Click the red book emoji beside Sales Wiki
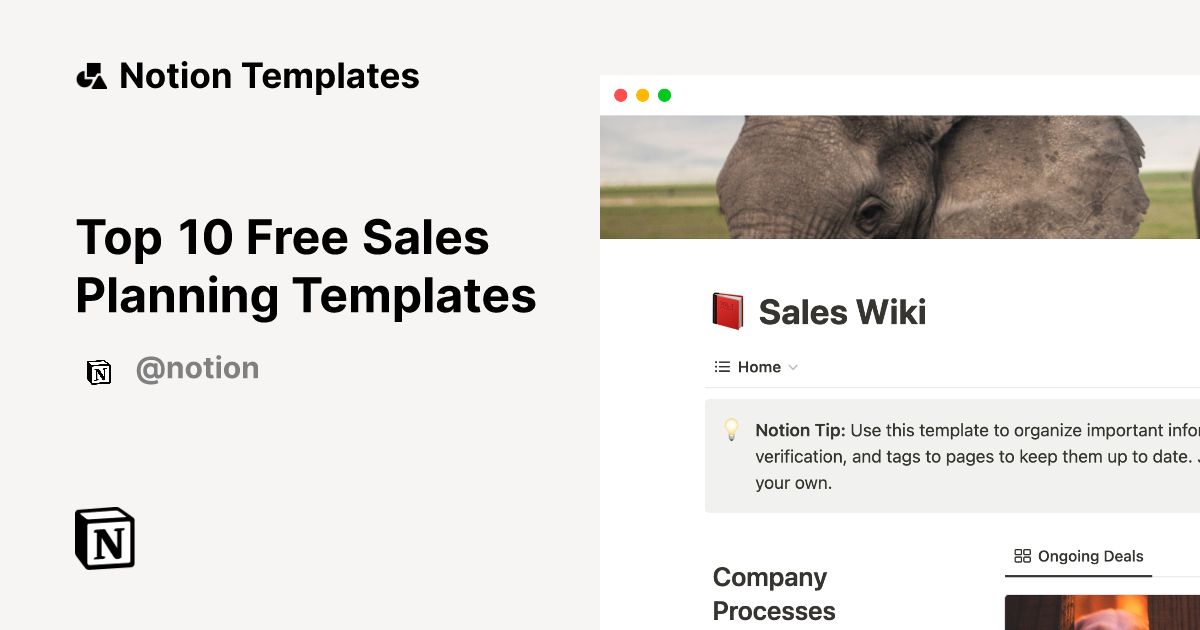The width and height of the screenshot is (1200, 630). tap(727, 310)
